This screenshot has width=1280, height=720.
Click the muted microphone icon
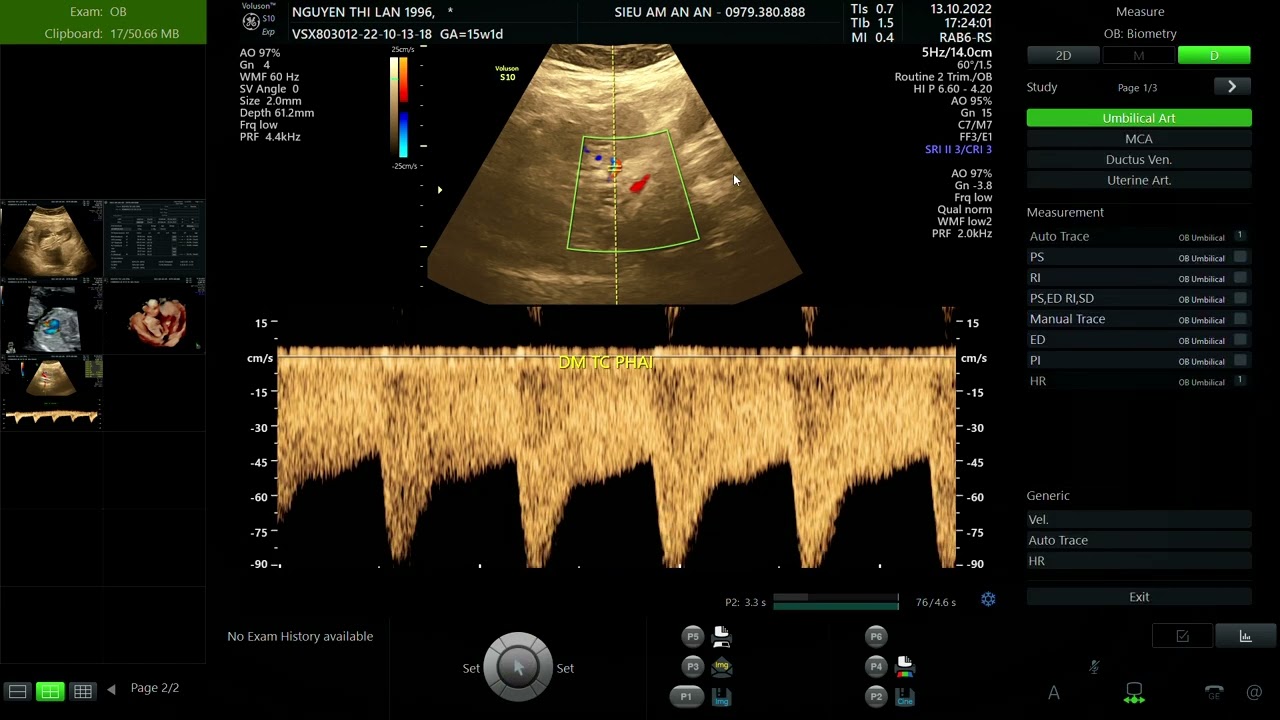click(1094, 666)
